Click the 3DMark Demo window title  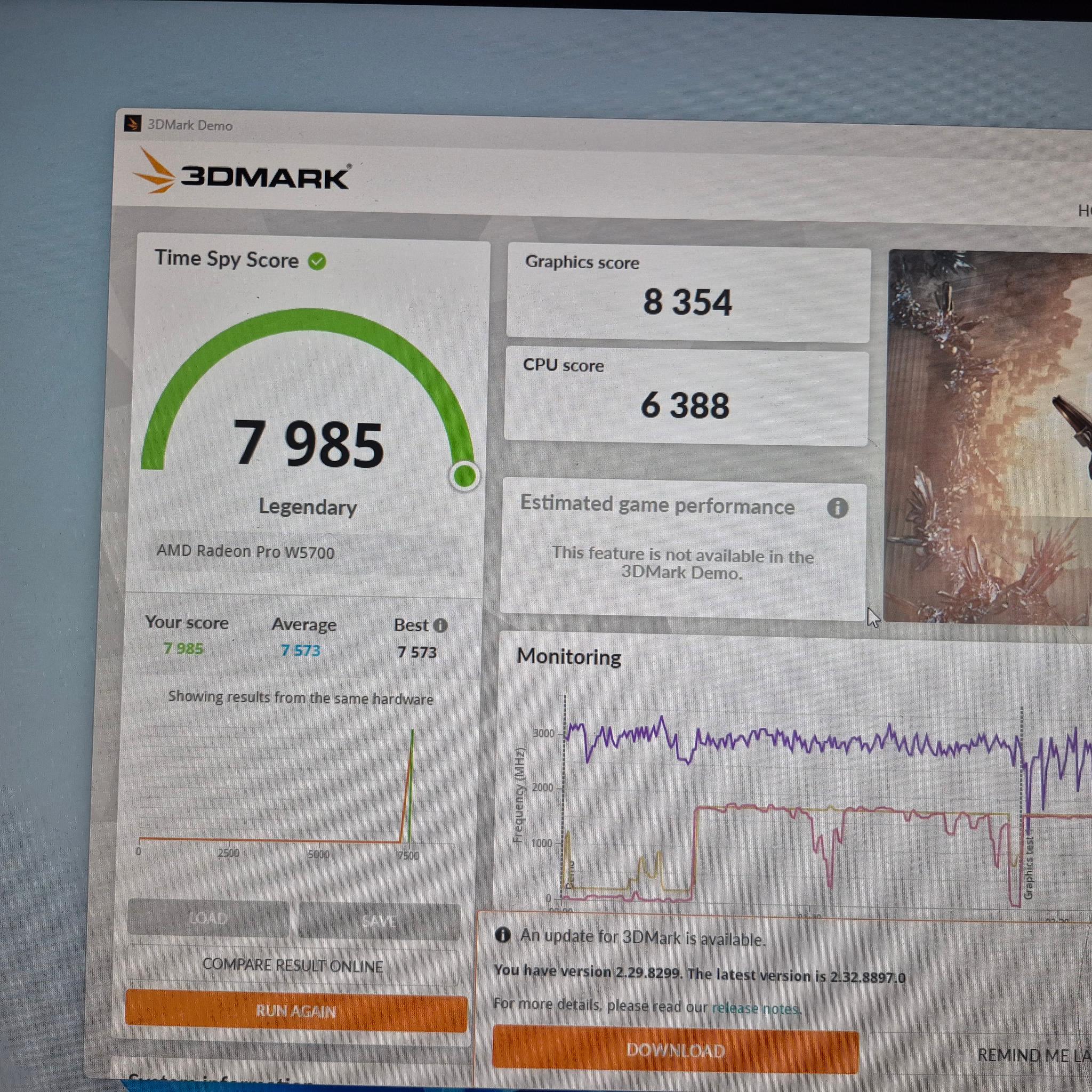click(190, 125)
